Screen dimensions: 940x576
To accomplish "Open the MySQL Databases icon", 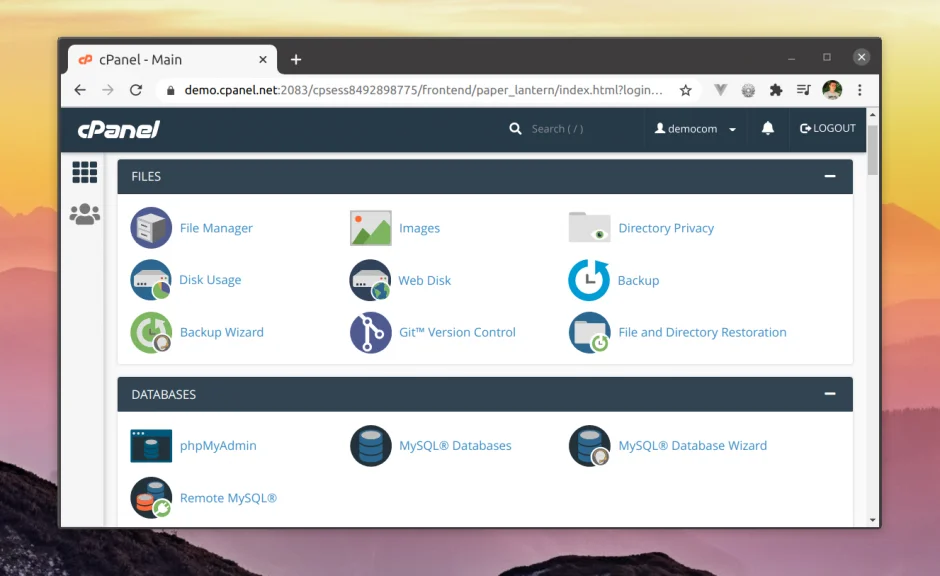I will [370, 445].
